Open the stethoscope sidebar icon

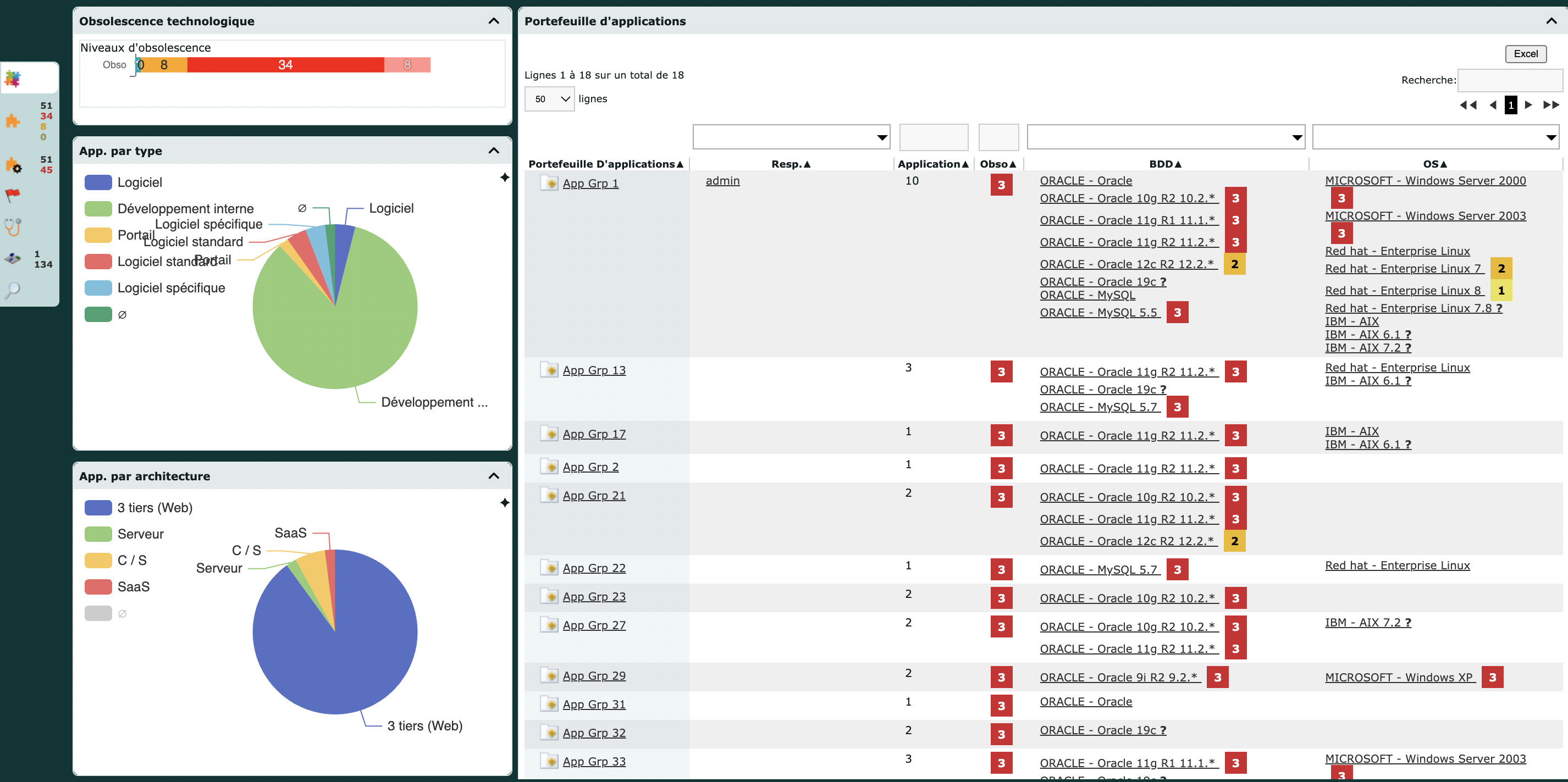click(13, 226)
